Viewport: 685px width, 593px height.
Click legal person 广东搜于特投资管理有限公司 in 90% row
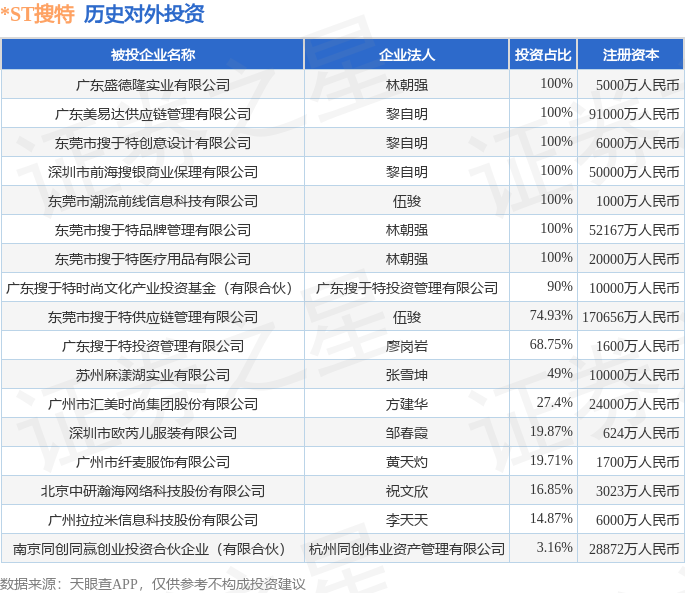pyautogui.click(x=407, y=288)
